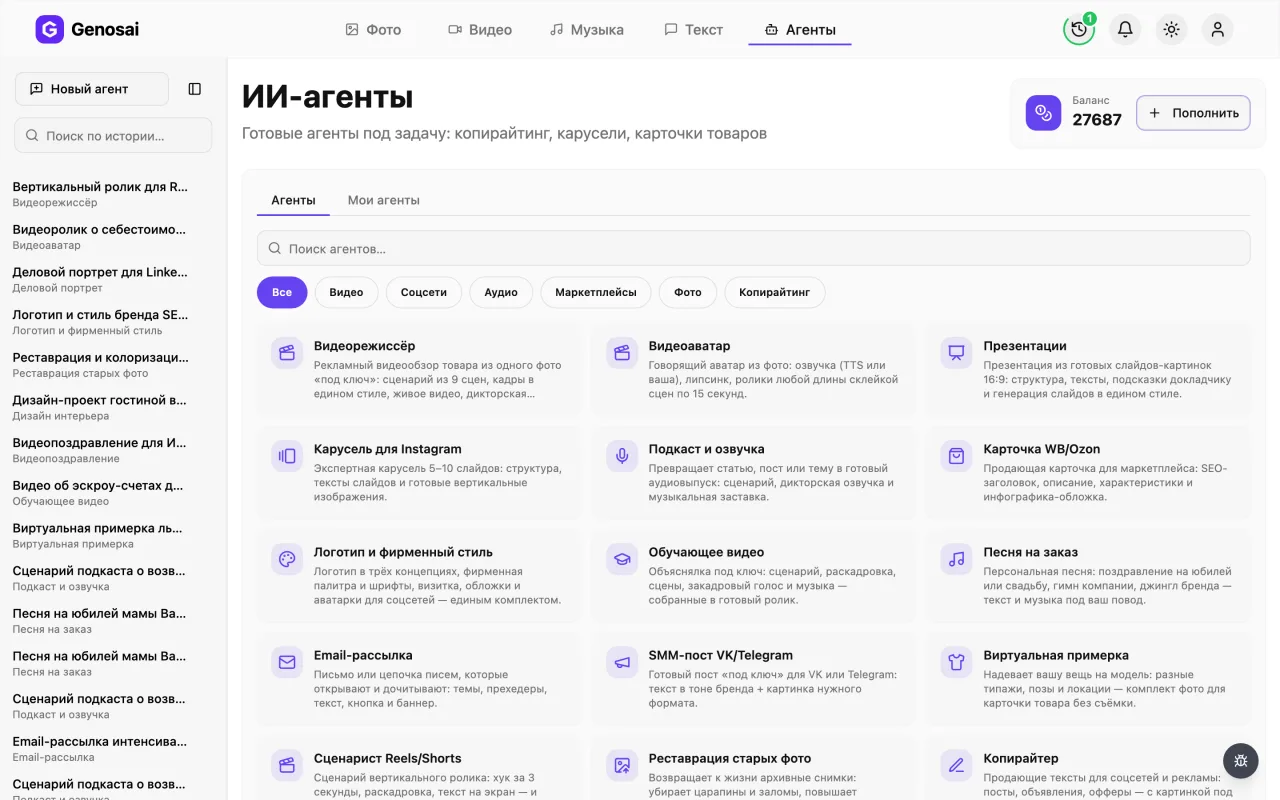Click the Пополнить balance button

click(x=1193, y=113)
